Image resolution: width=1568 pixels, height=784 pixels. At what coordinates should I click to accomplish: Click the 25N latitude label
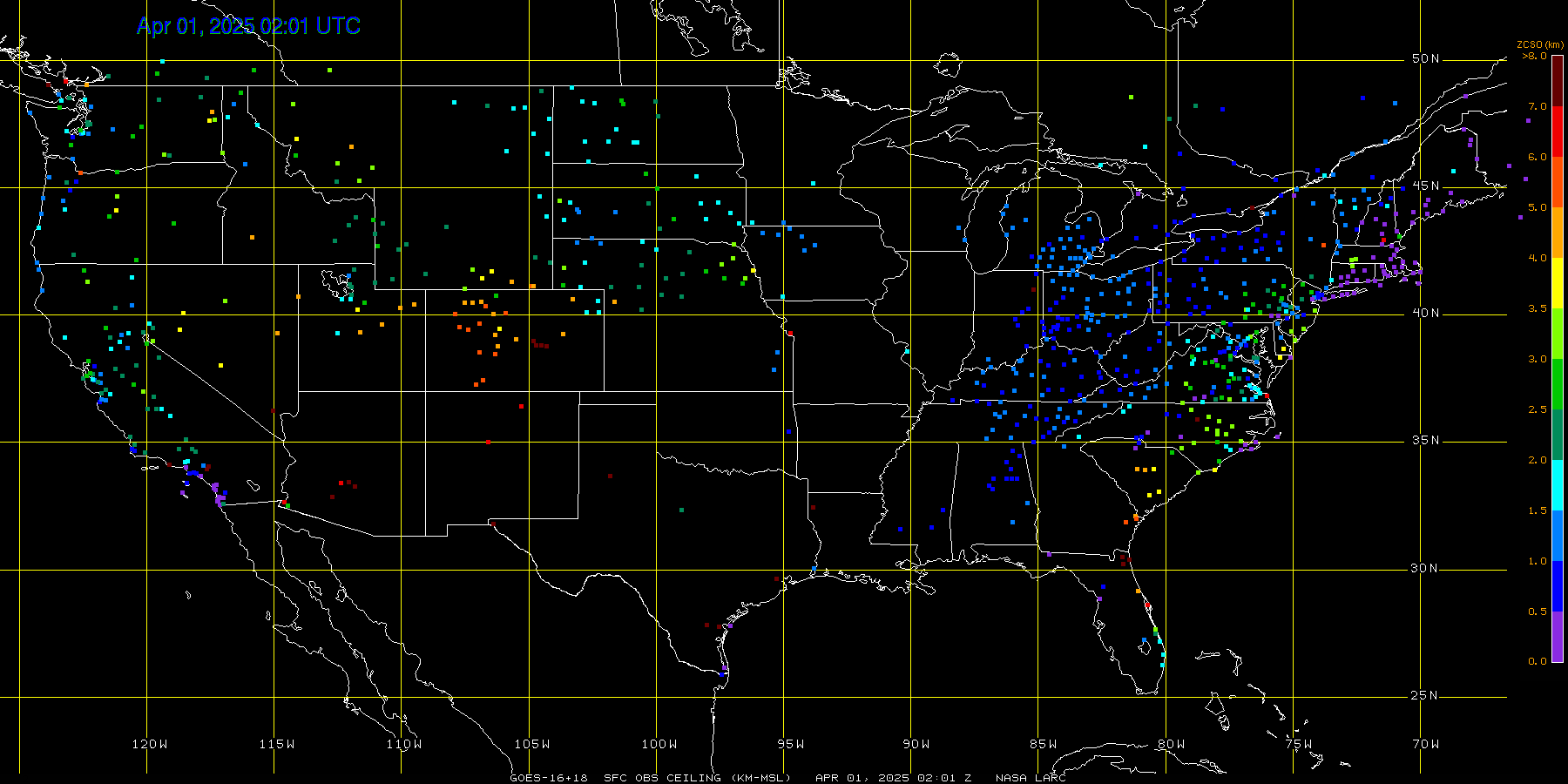[x=1426, y=695]
